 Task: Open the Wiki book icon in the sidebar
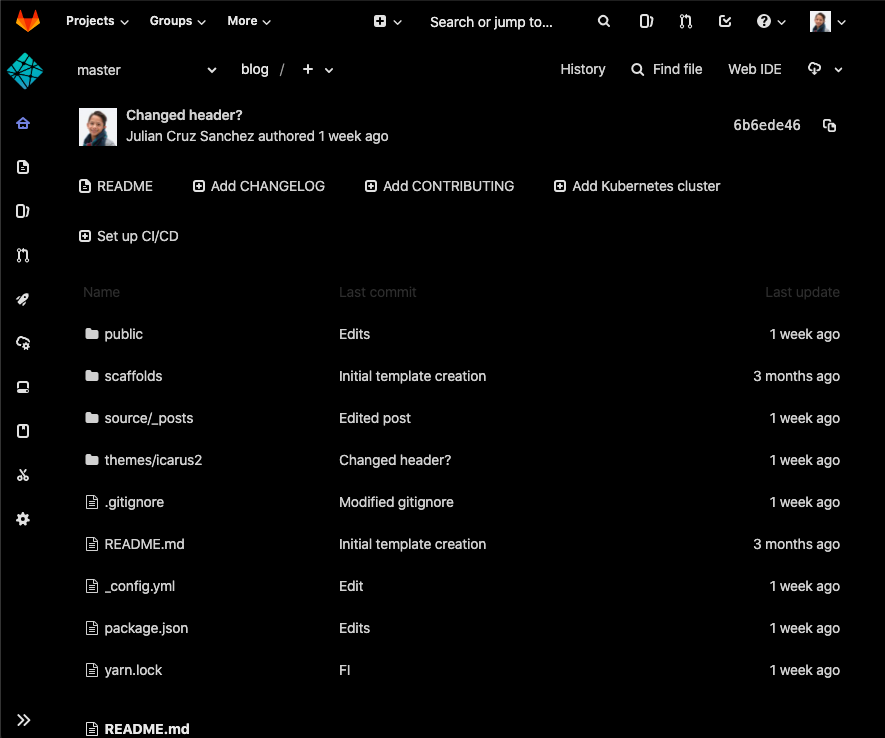pos(23,431)
